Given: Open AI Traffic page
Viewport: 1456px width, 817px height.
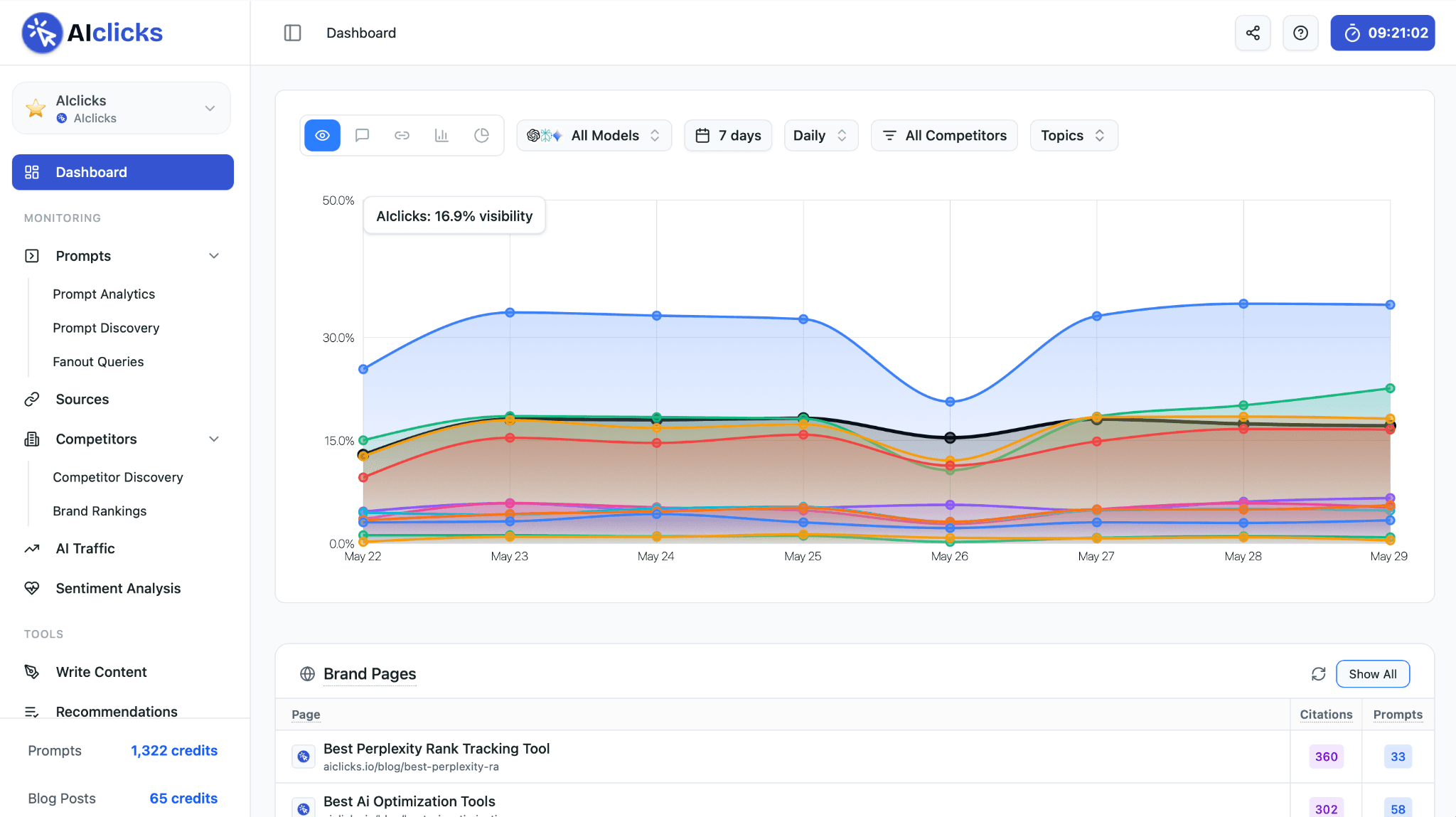Looking at the screenshot, I should [85, 548].
